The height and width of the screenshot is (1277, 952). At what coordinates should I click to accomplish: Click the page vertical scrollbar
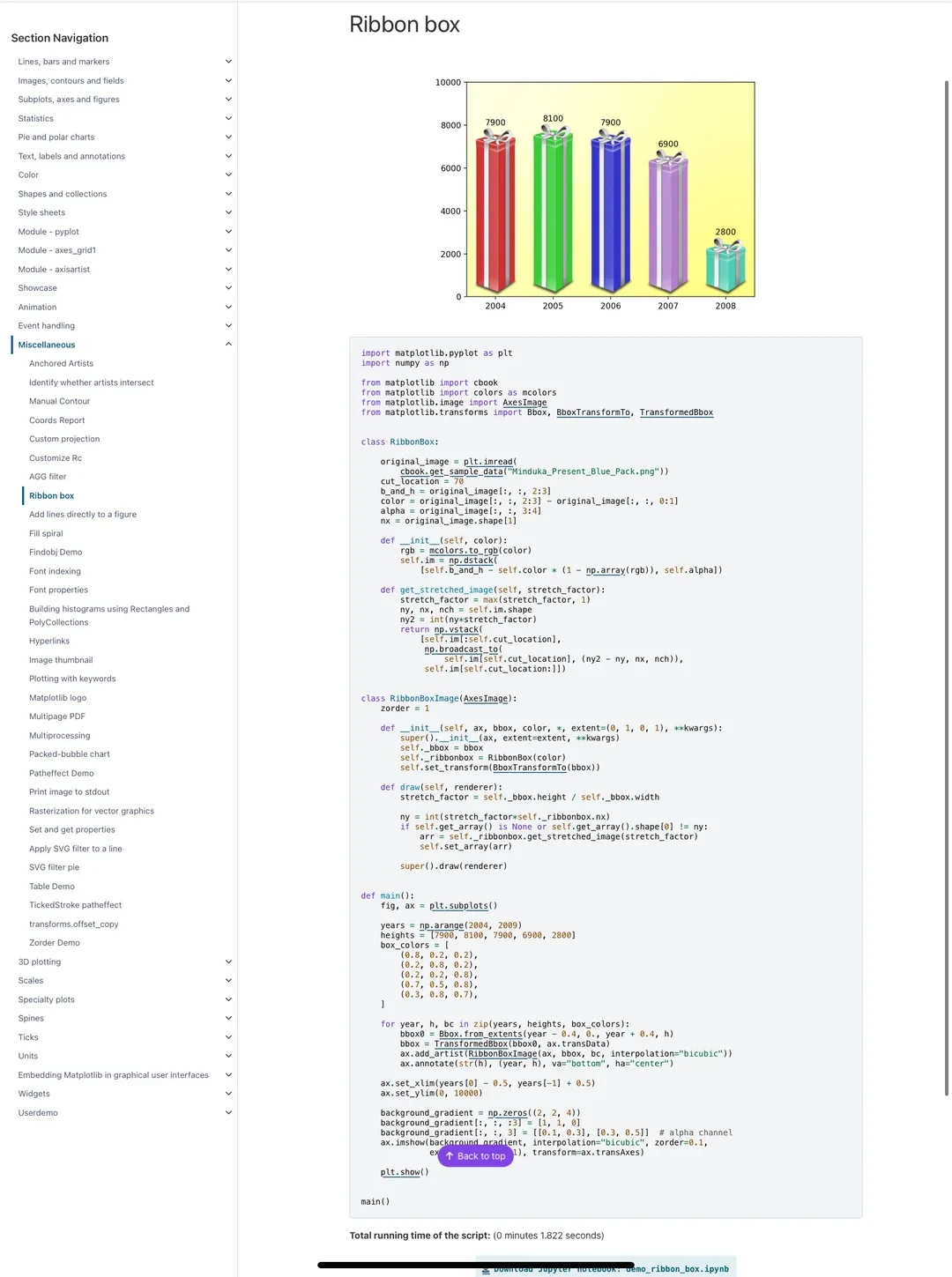pos(947,588)
